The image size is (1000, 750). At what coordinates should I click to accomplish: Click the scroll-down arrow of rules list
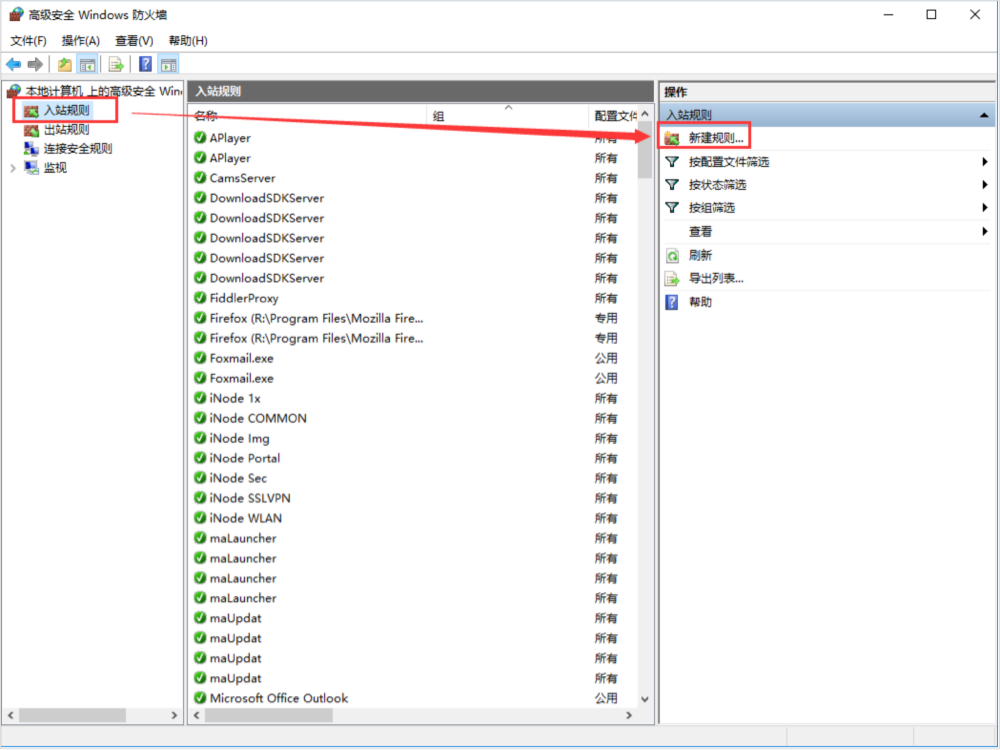tap(645, 700)
